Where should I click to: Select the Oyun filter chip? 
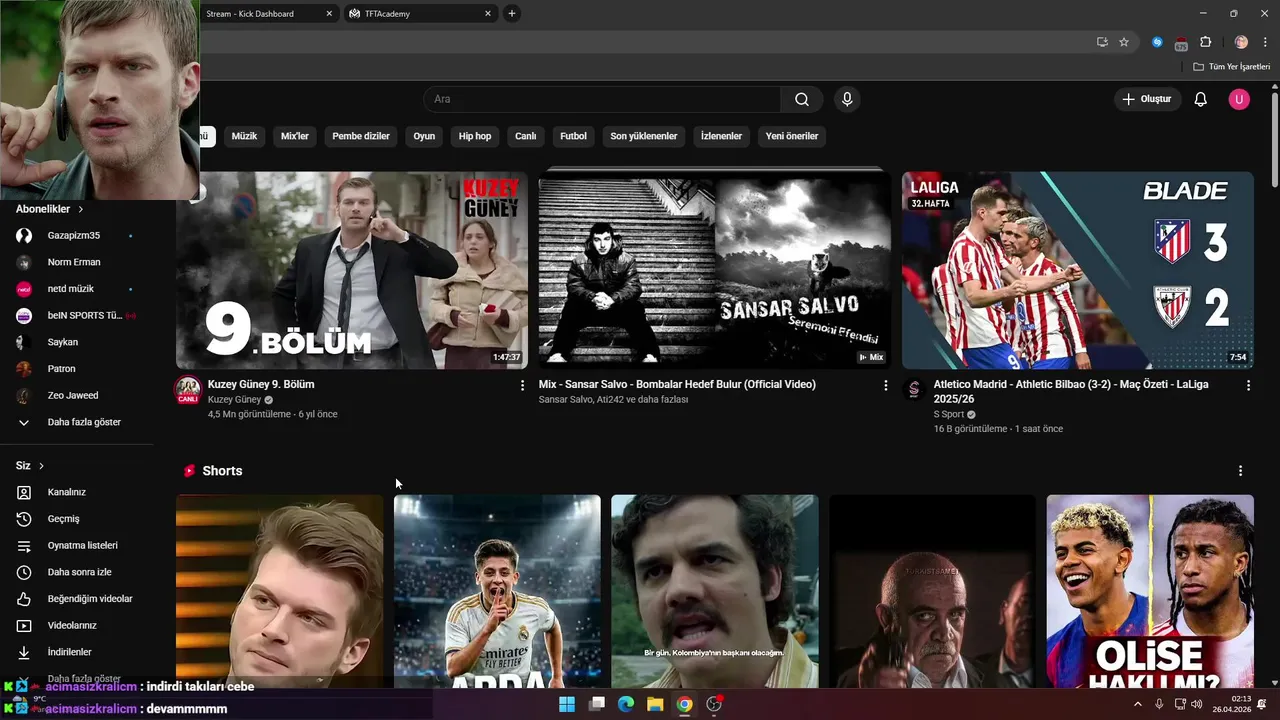point(425,136)
